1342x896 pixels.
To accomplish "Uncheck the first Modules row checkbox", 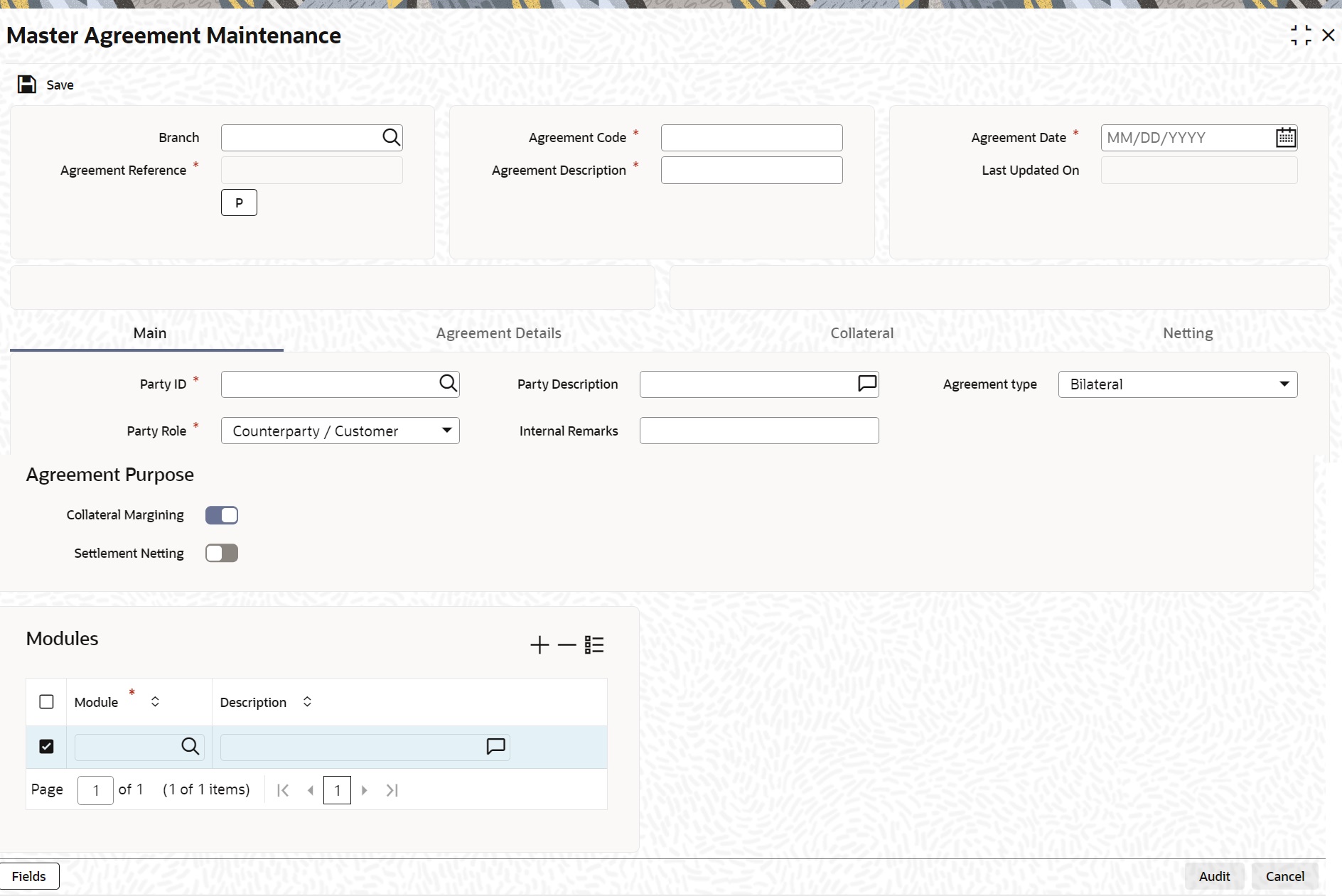I will [x=46, y=746].
